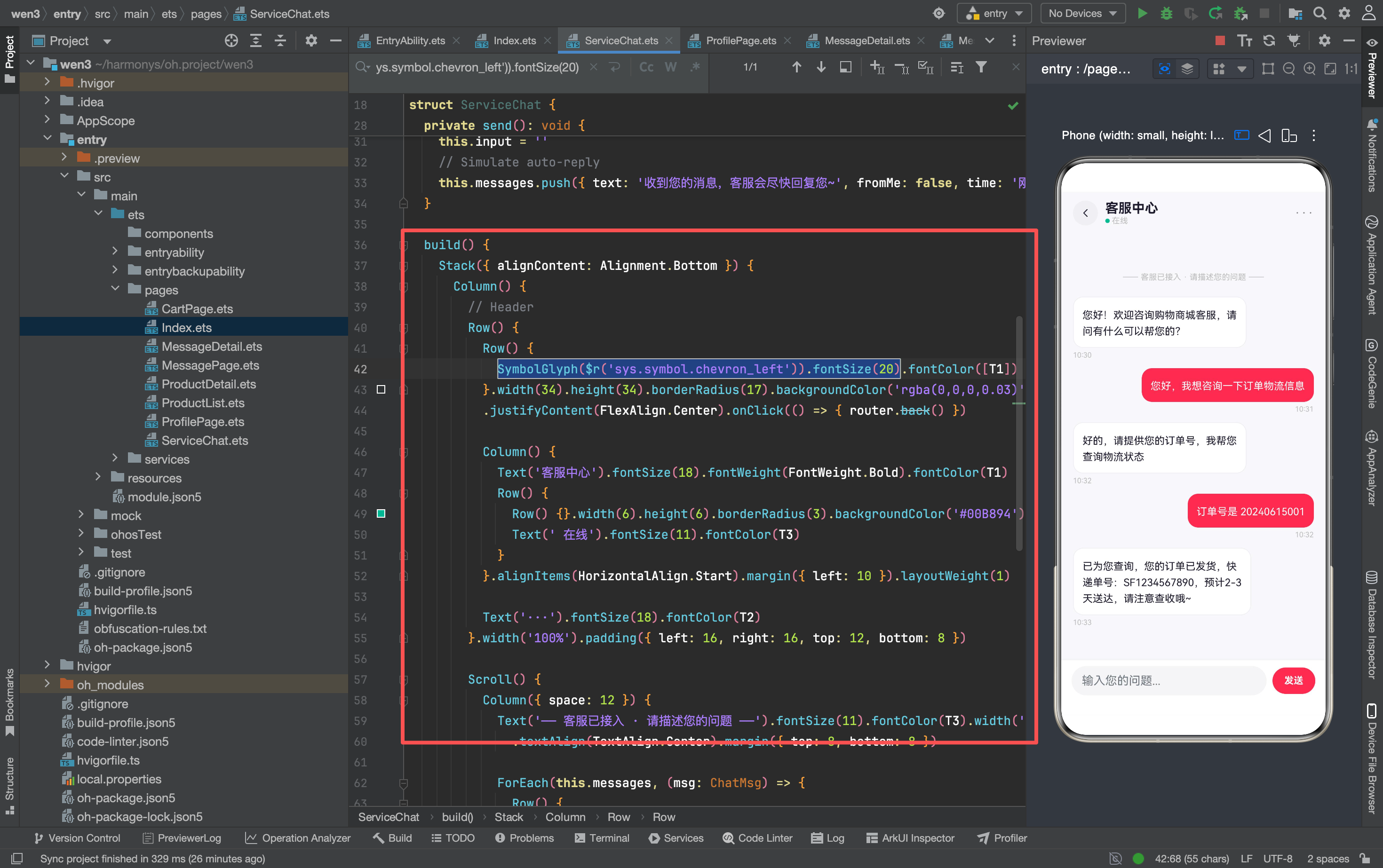Screen dimensions: 1383x868
Task: Collapse the pages folder
Action: click(x=115, y=289)
